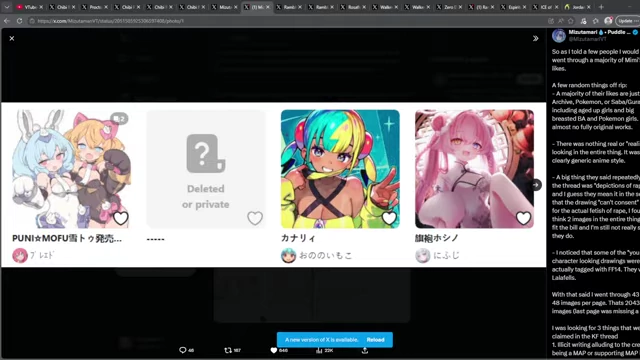Refresh the page with reload icon

(x=19, y=21)
